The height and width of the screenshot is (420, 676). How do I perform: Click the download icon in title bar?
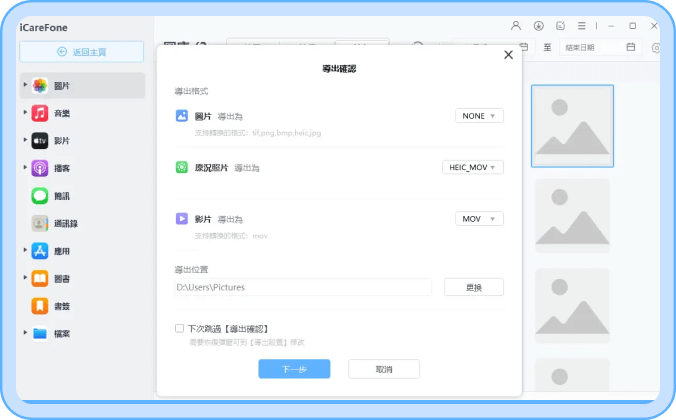point(538,26)
